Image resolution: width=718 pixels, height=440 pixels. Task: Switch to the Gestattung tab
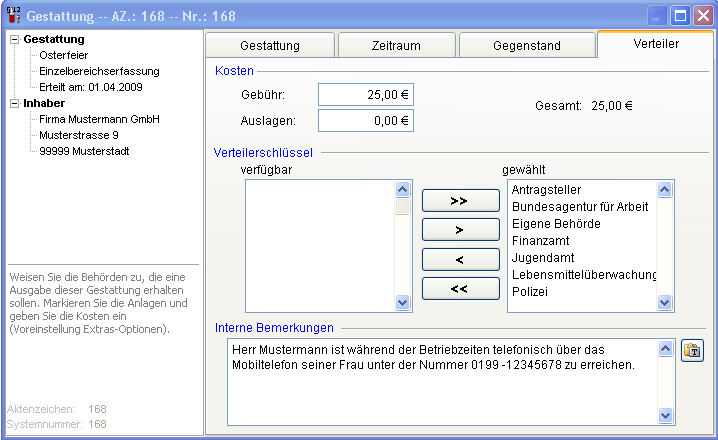tap(270, 46)
